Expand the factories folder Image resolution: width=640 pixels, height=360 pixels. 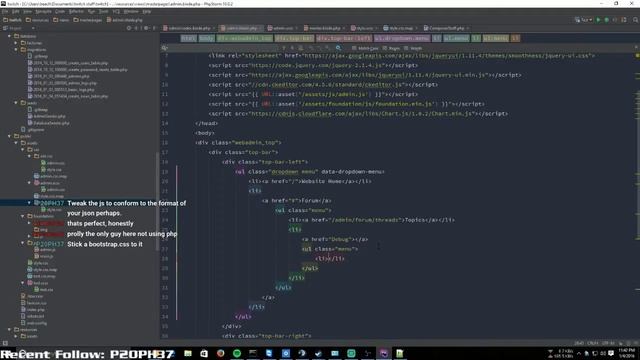pyautogui.click(x=16, y=43)
